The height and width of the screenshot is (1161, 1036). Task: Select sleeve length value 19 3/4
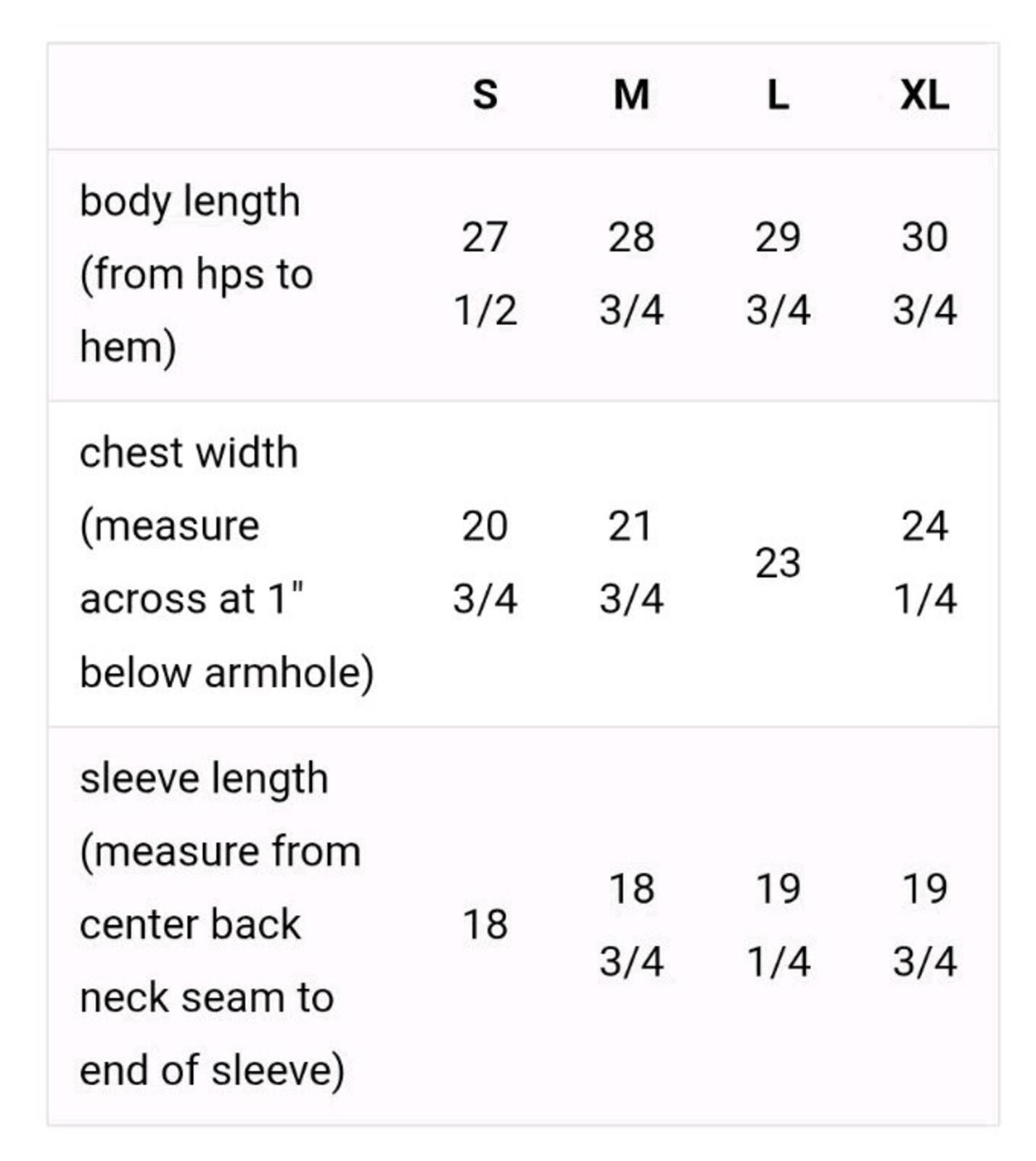coord(924,924)
